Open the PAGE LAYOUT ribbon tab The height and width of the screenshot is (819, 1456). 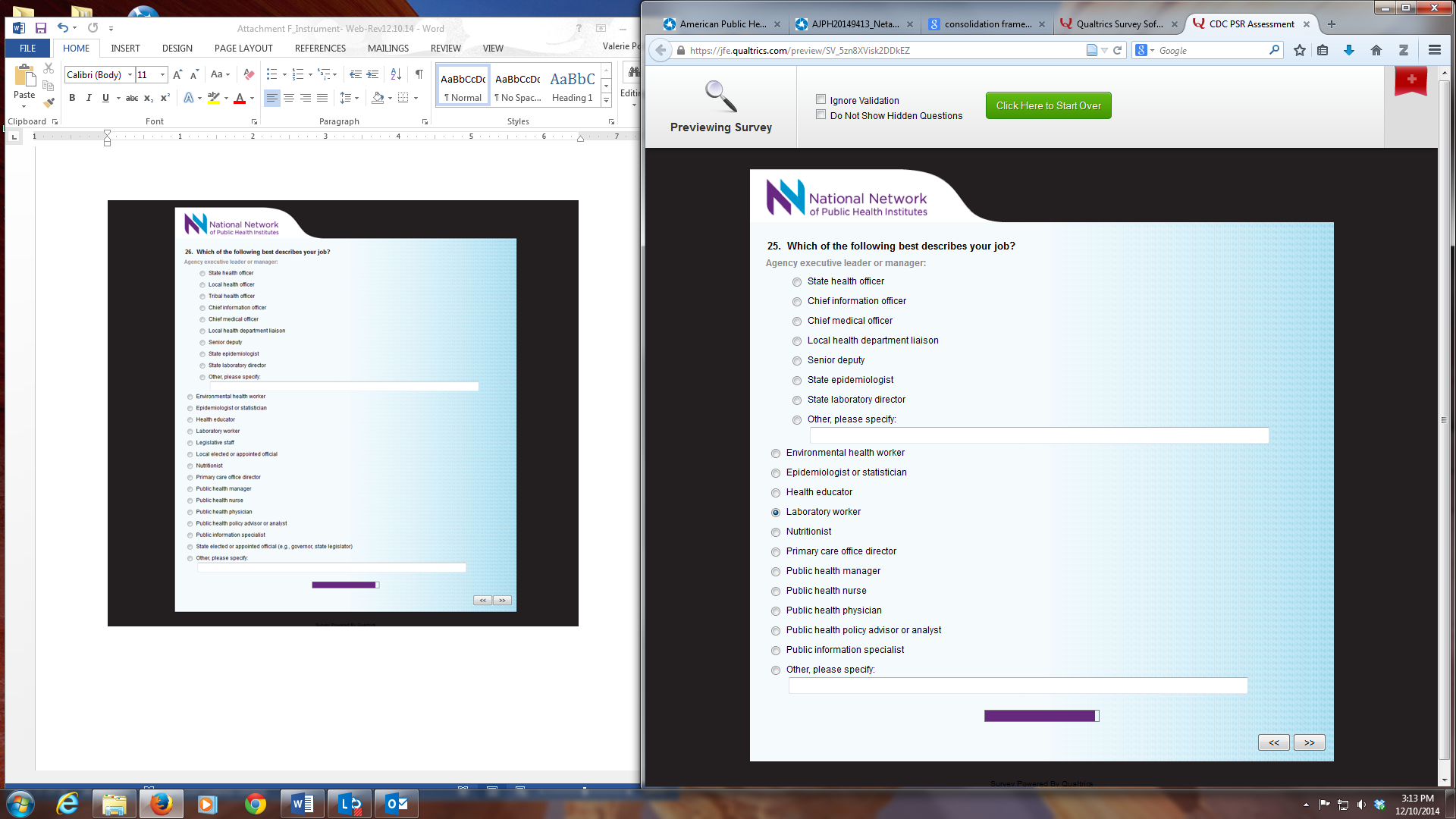tap(243, 48)
